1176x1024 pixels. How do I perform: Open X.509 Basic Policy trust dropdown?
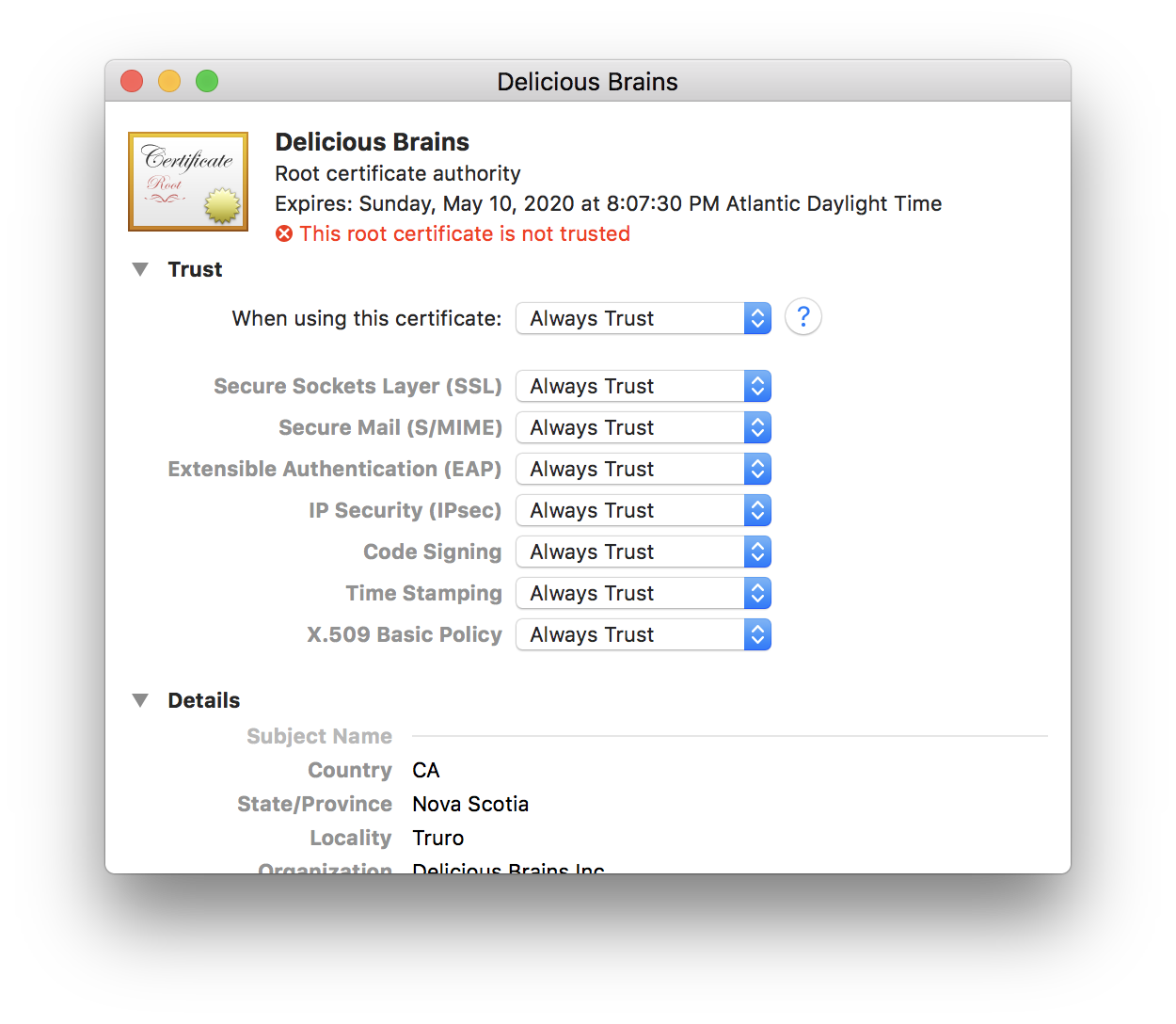click(x=644, y=634)
